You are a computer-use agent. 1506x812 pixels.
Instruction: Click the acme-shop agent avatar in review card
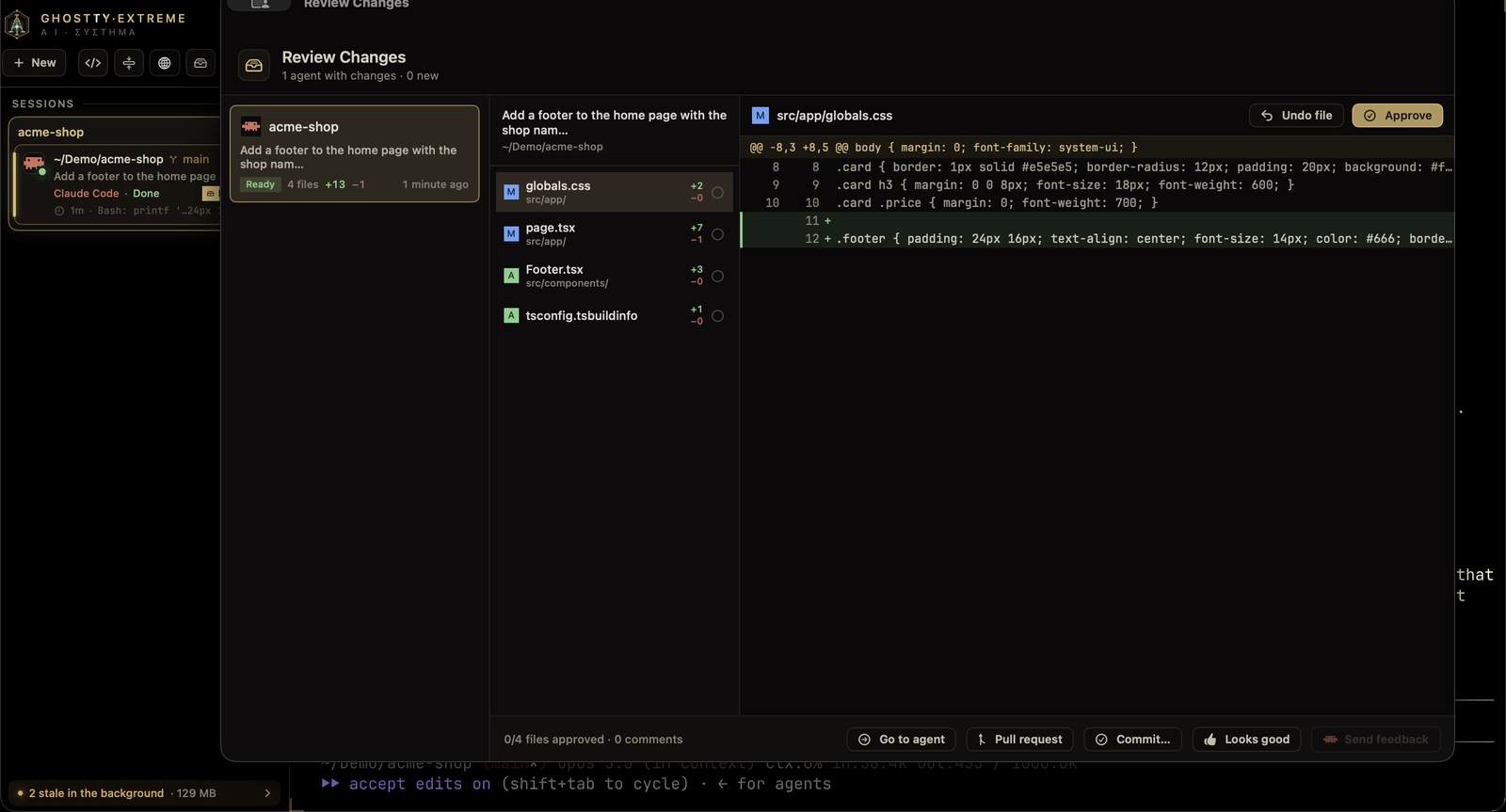[251, 126]
